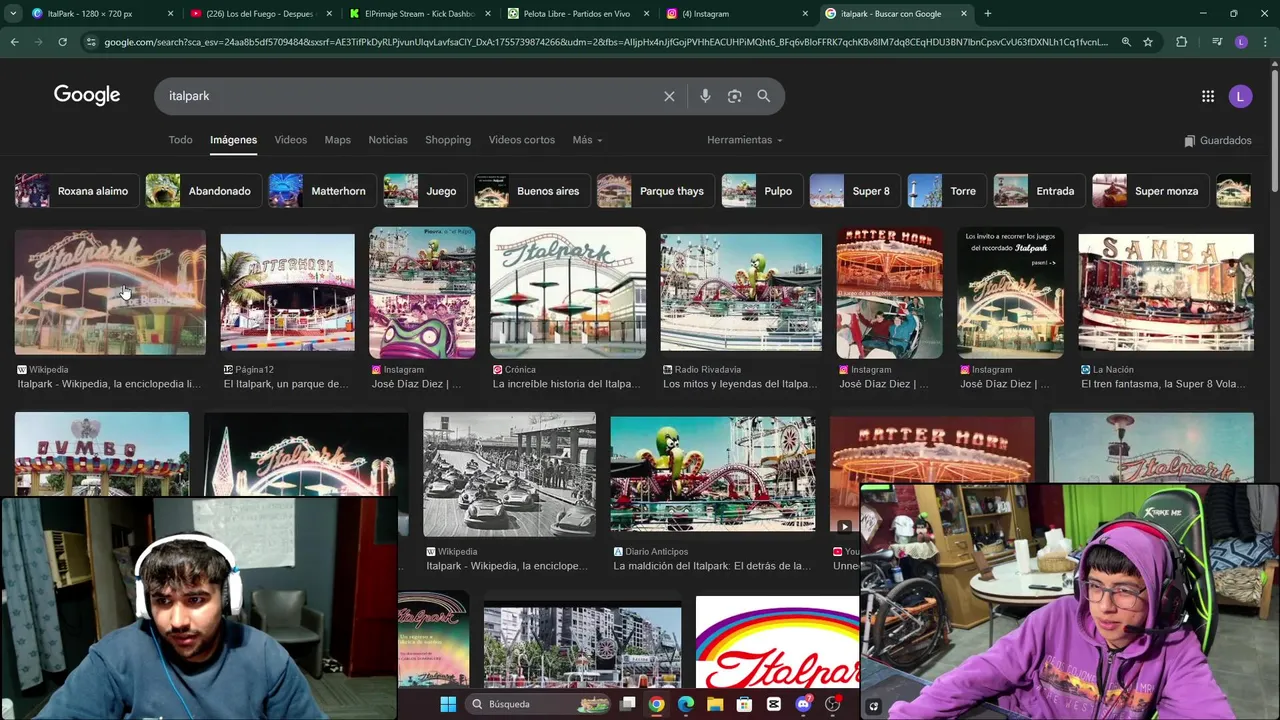Open the Página12 Matterhorn image thumbnail

pyautogui.click(x=287, y=293)
